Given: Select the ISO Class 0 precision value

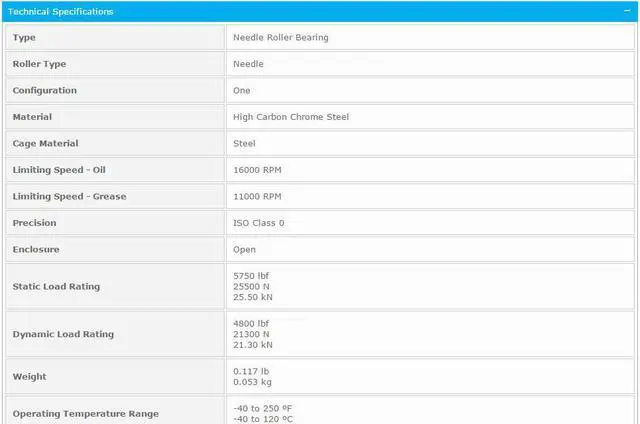Looking at the screenshot, I should tap(259, 223).
